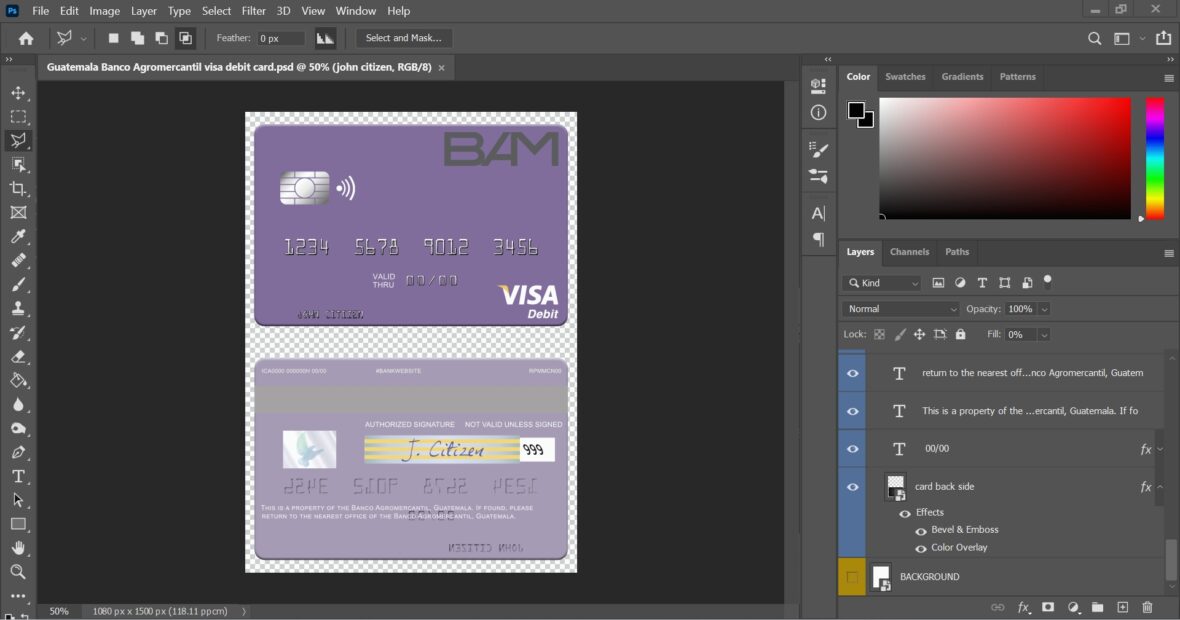
Task: Open the Color panel menu
Action: click(x=1169, y=78)
